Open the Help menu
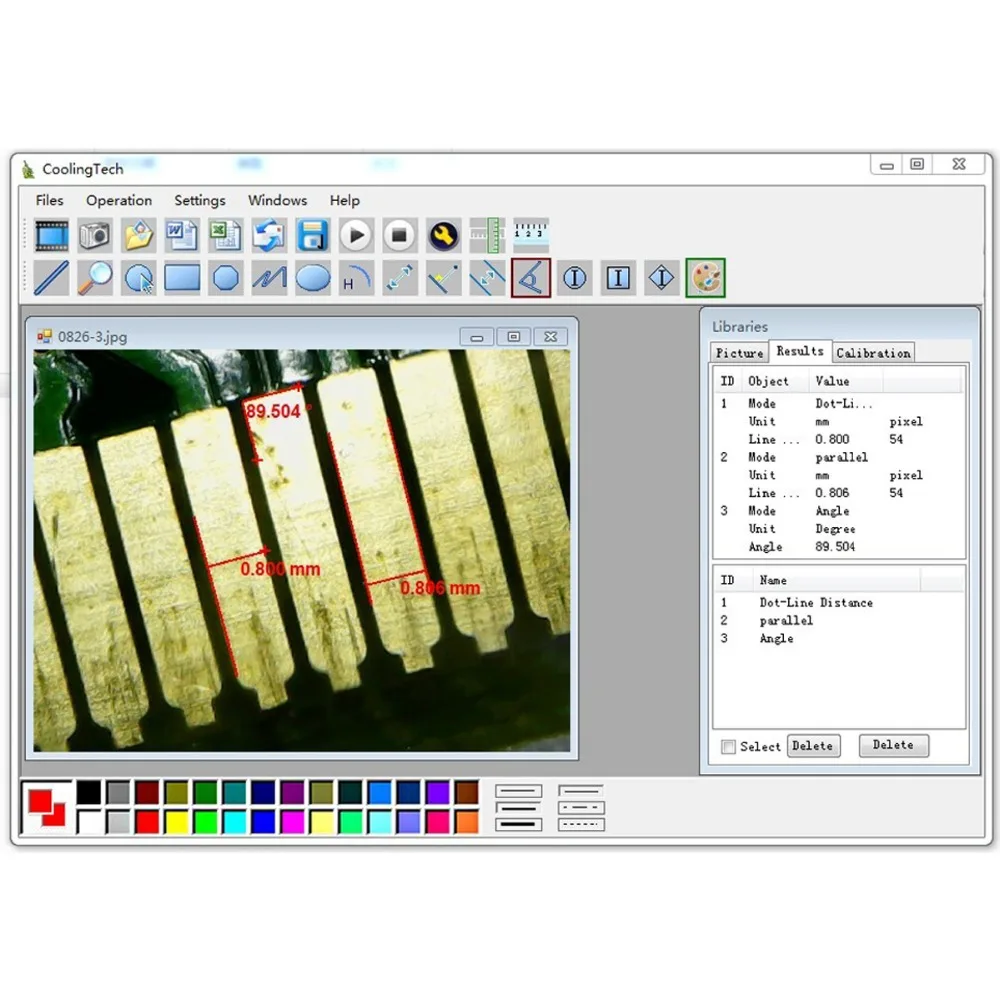The image size is (1000, 1000). pyautogui.click(x=344, y=200)
